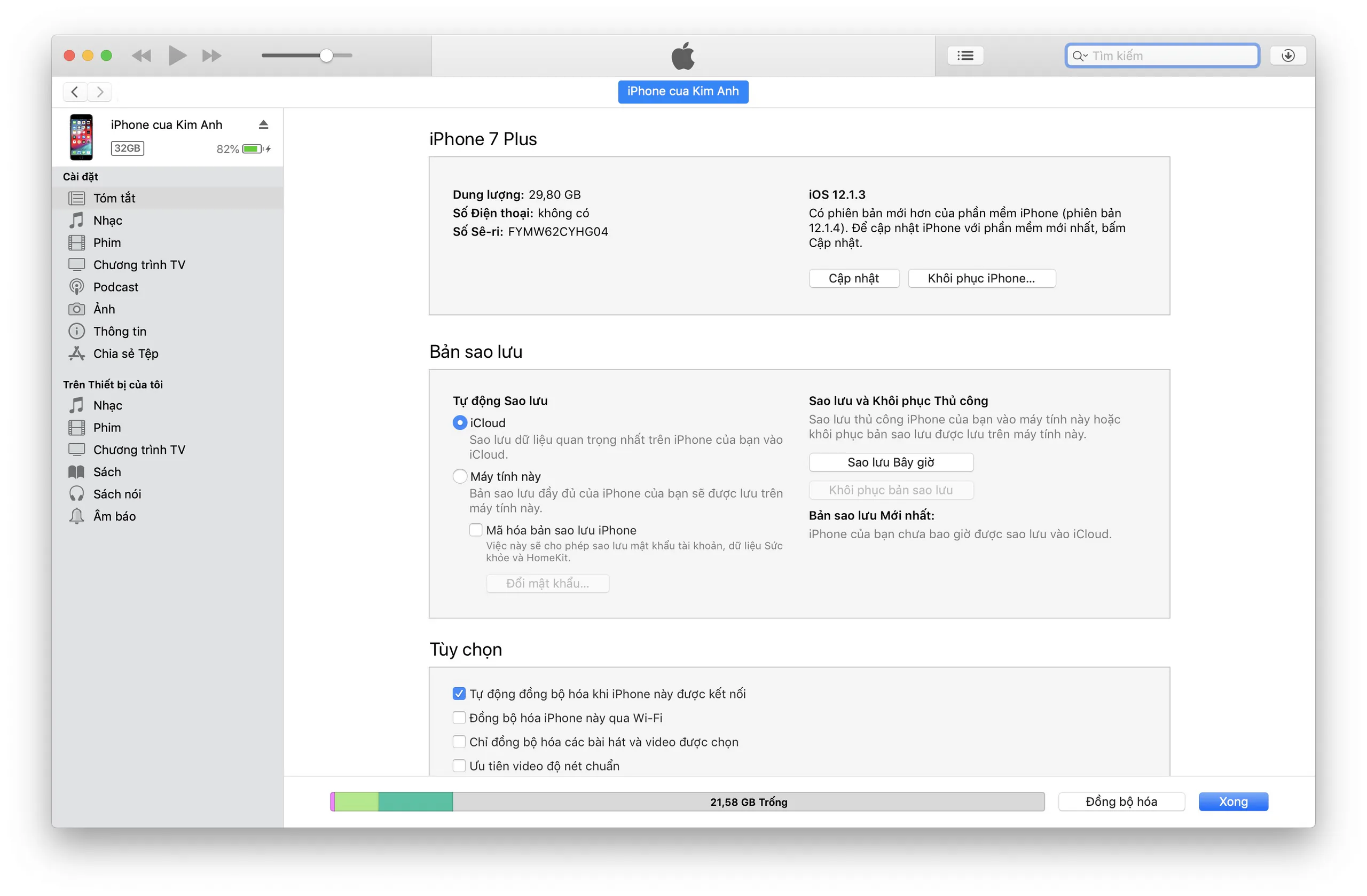Click the Chia sẻ Tệp icon
Viewport: 1367px width, 896px height.
point(76,354)
